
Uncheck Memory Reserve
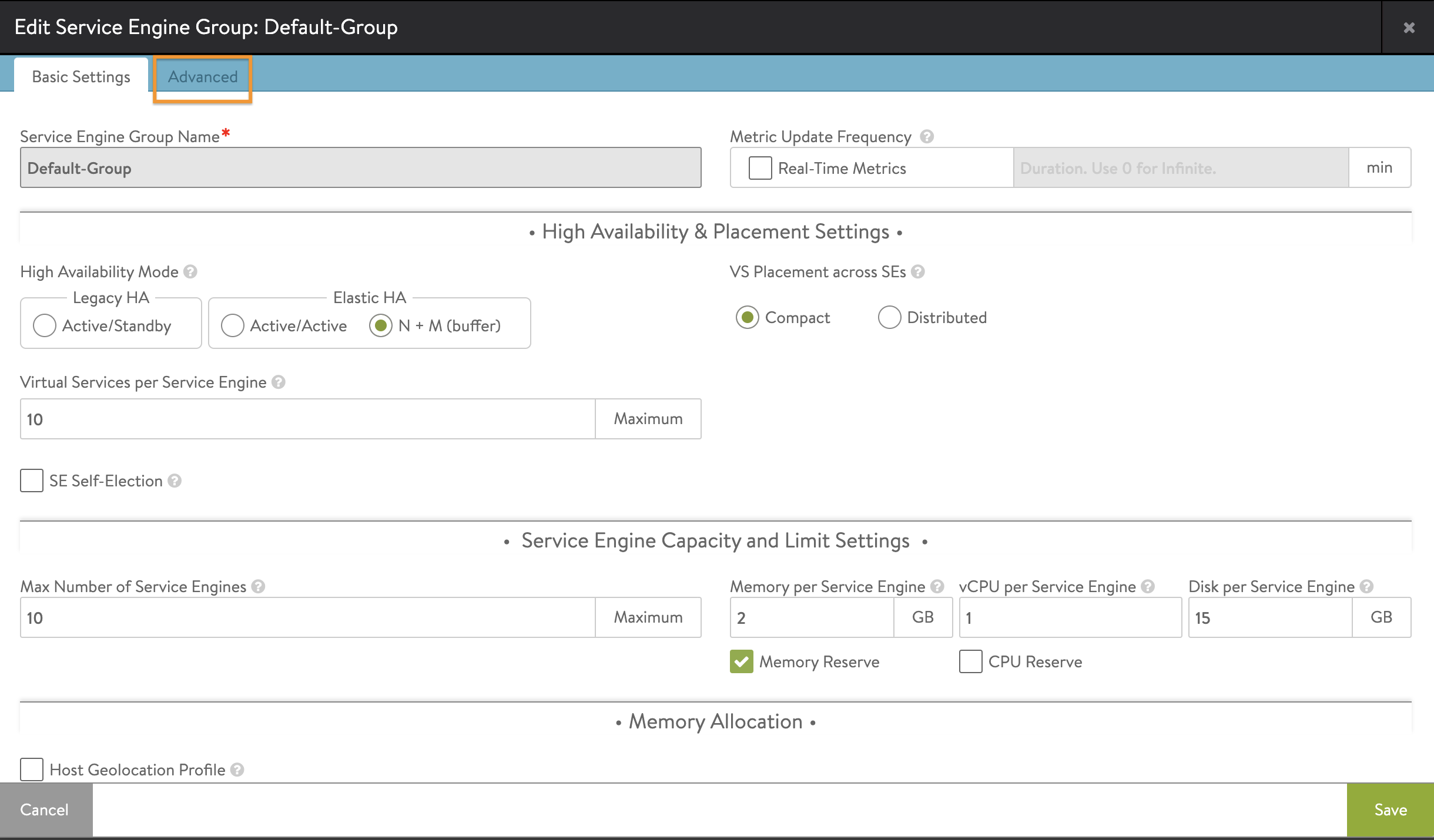click(742, 661)
